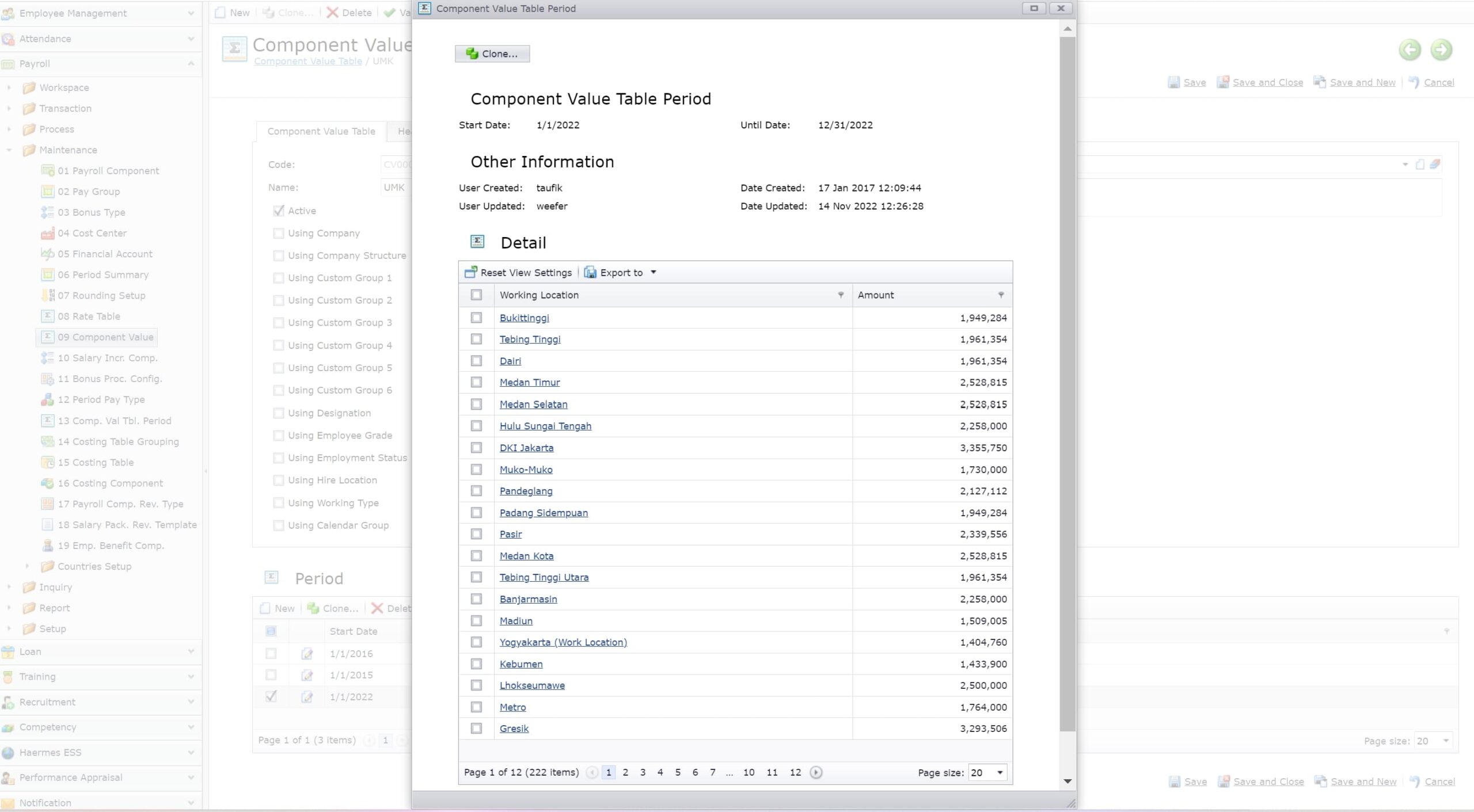The image size is (1474, 812).
Task: Open the Hulu Sungai Tengah link
Action: [545, 426]
